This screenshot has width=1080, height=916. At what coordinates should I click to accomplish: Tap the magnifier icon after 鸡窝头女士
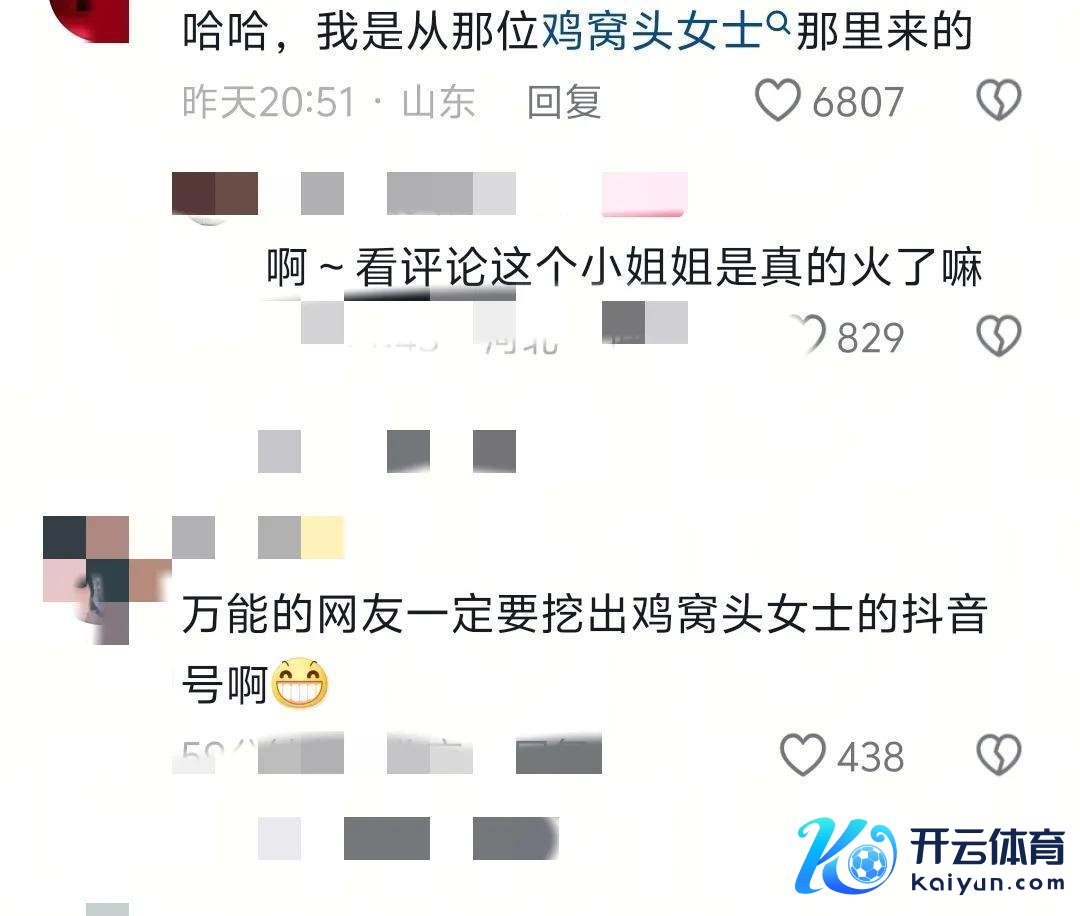pos(777,24)
